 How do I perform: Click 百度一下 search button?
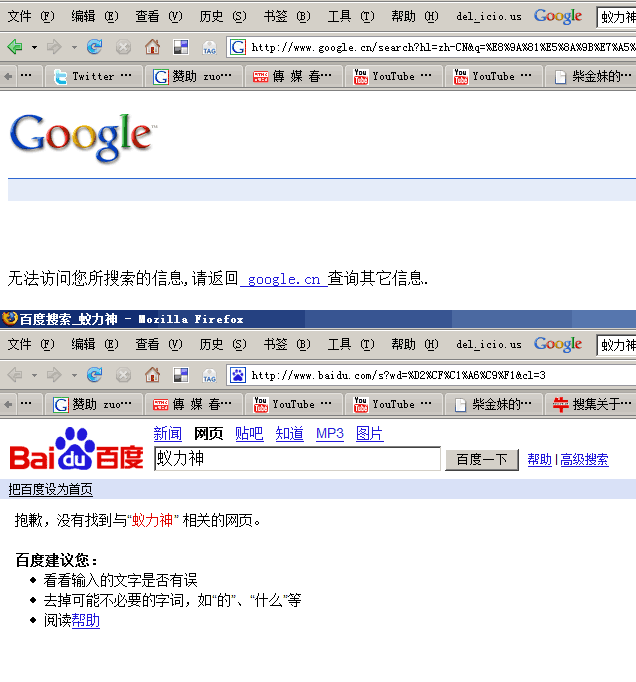click(482, 460)
